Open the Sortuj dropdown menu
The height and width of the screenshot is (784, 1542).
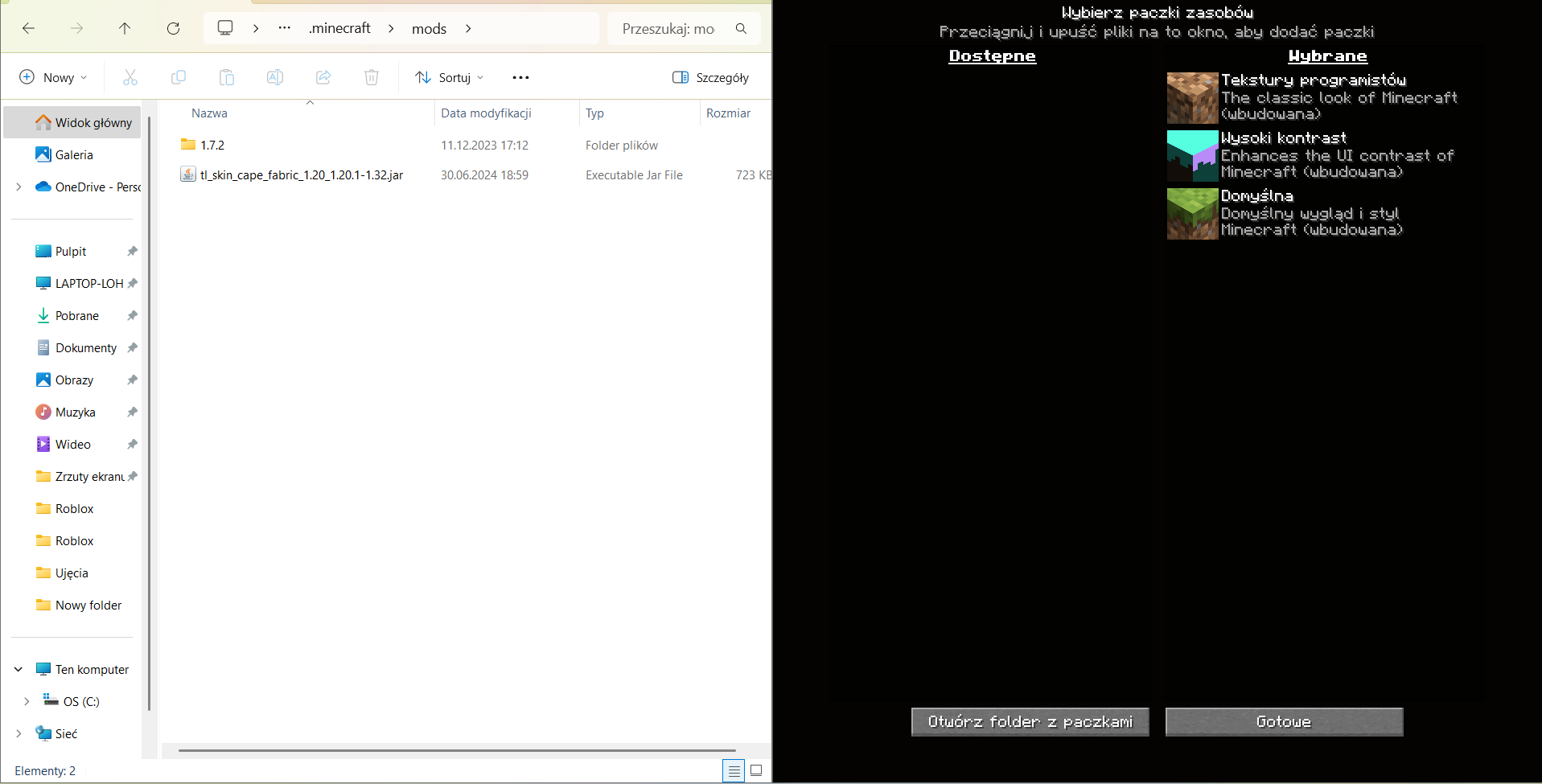tap(450, 77)
